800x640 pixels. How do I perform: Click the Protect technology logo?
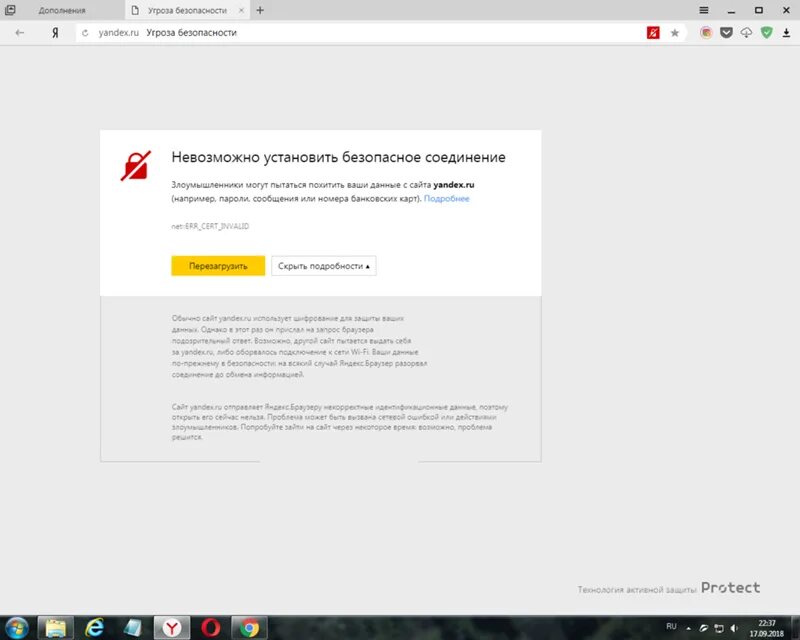tap(730, 588)
